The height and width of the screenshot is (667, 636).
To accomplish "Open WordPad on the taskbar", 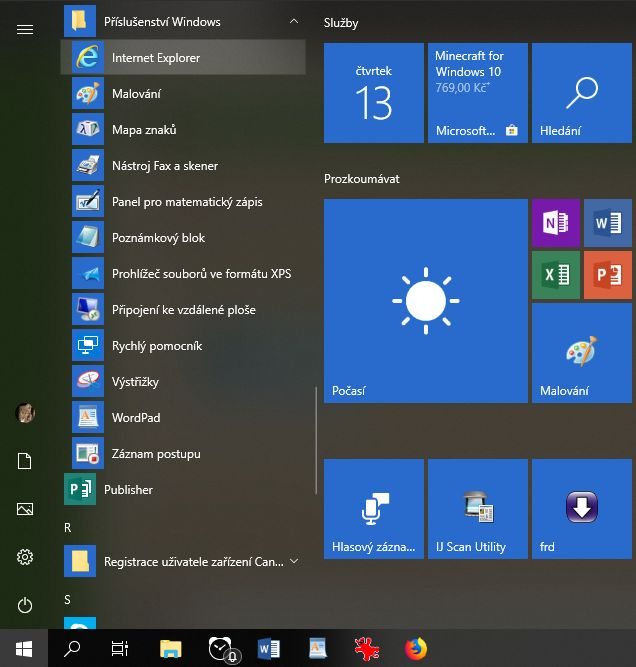I will [x=318, y=648].
